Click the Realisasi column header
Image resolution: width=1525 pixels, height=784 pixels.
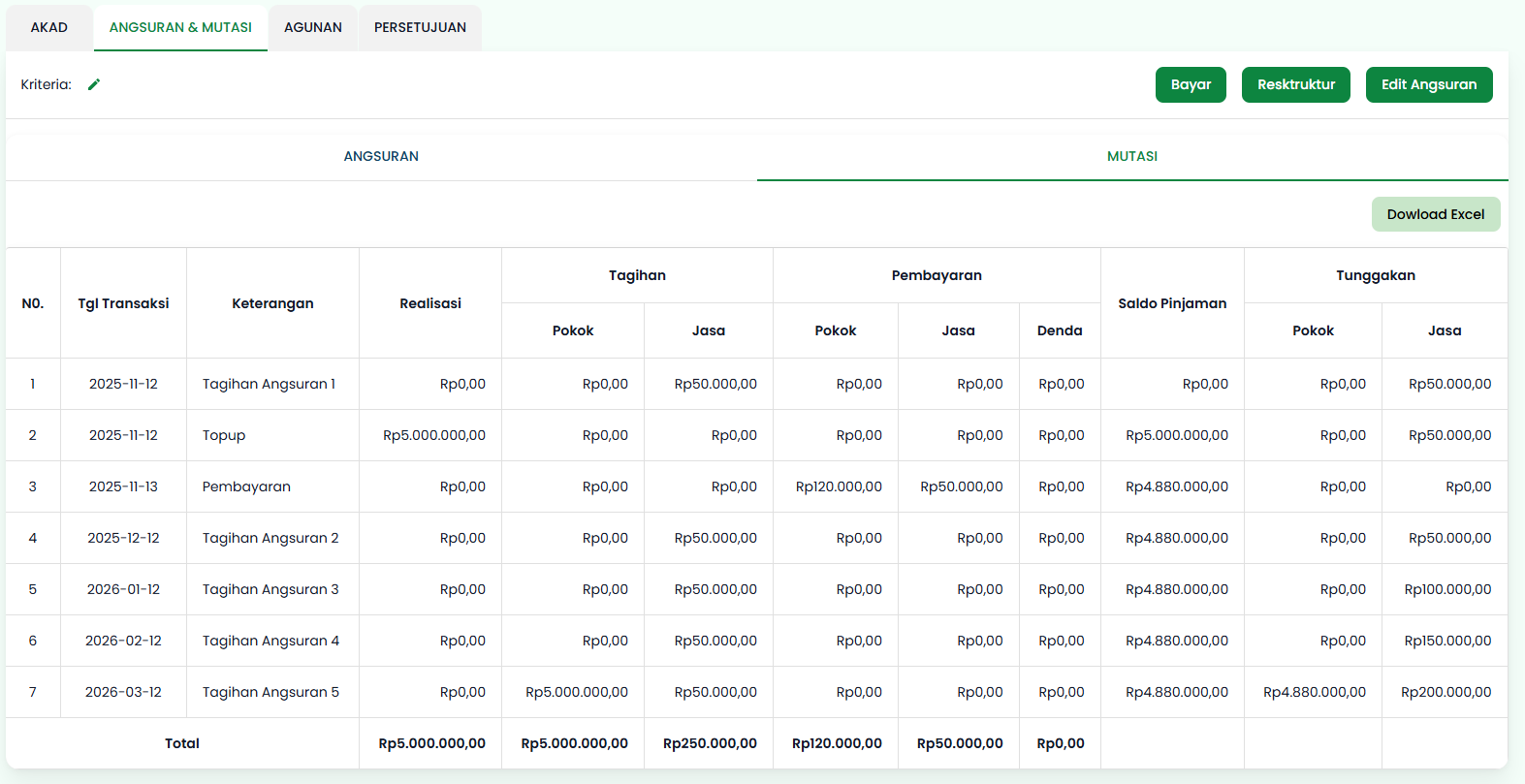click(x=429, y=303)
